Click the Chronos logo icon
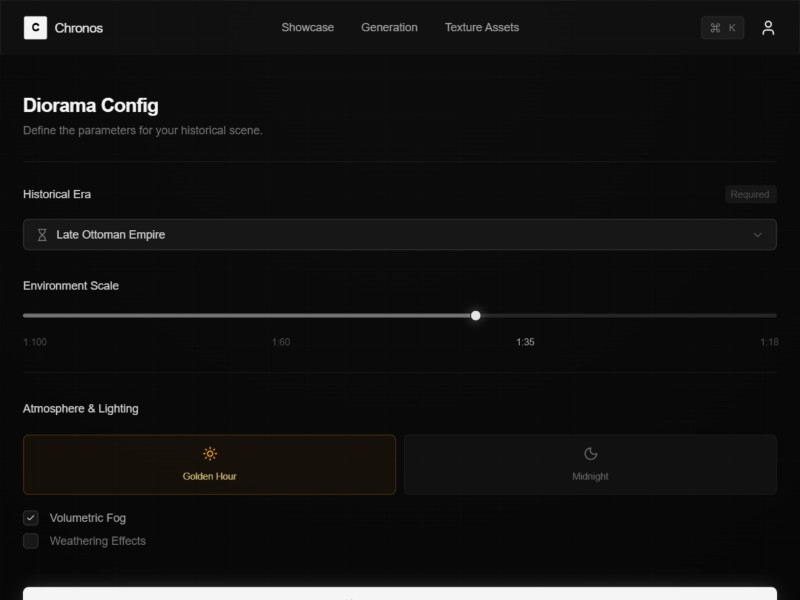Image resolution: width=800 pixels, height=600 pixels. (x=35, y=28)
